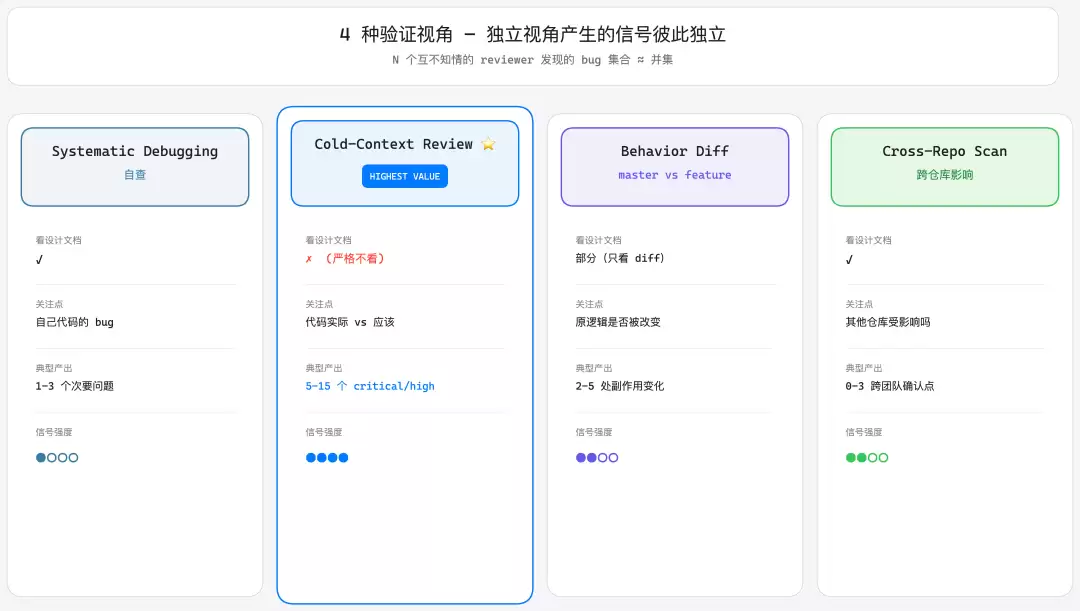1080x611 pixels.
Task: Click '信号强度' label in Cold-Context Review card
Action: pyautogui.click(x=324, y=432)
